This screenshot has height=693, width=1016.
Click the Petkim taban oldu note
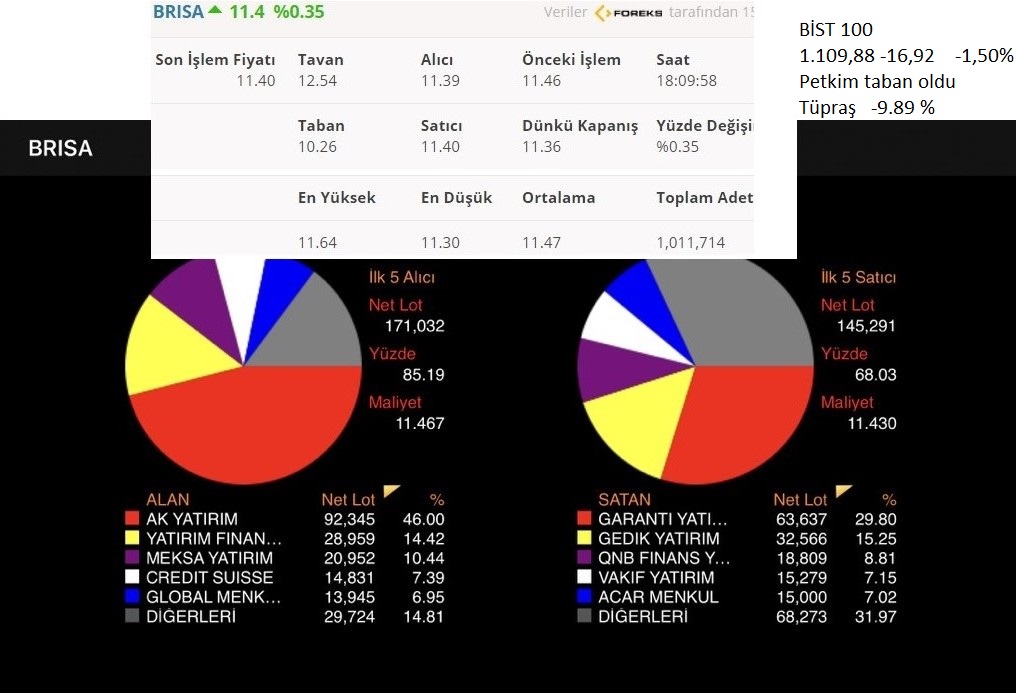coord(877,82)
